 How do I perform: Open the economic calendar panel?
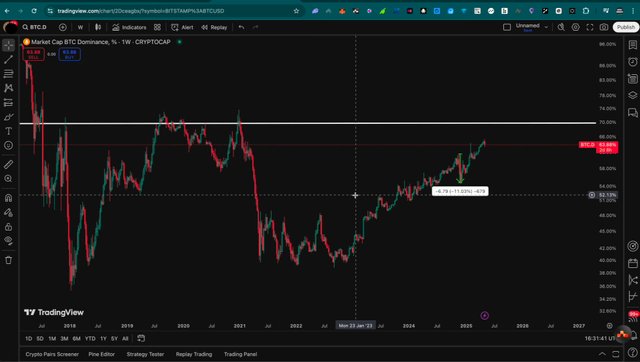633,263
